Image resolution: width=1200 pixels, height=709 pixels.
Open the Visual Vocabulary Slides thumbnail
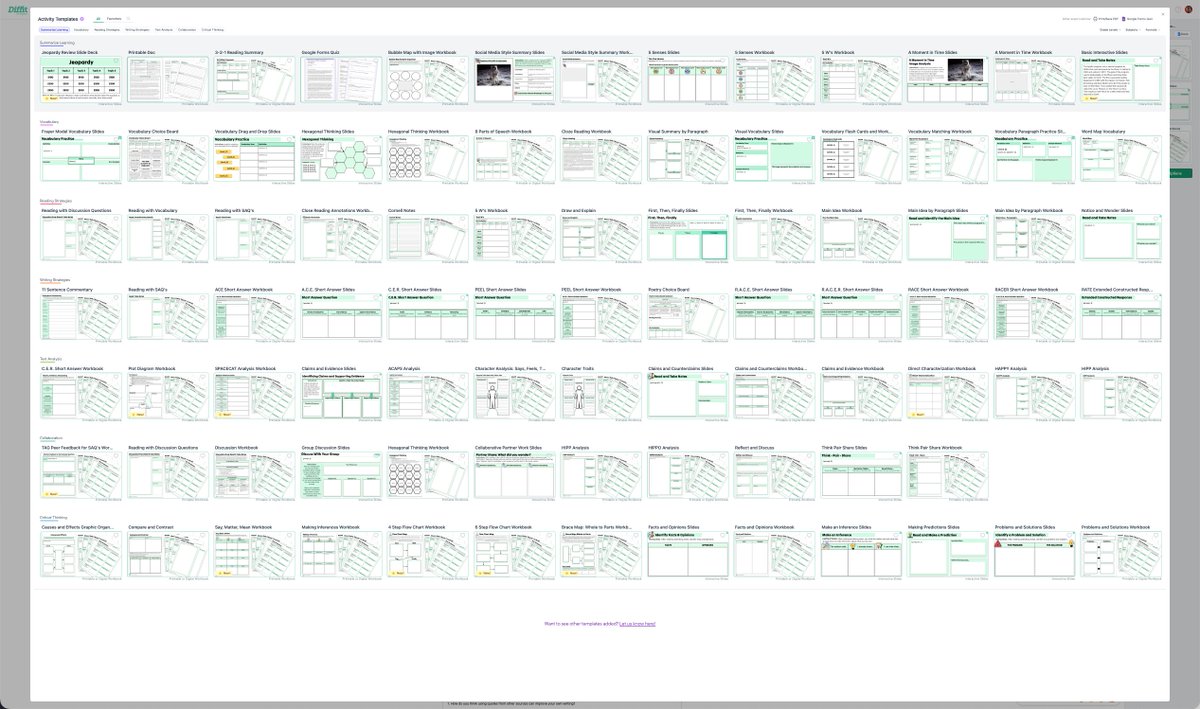pyautogui.click(x=775, y=158)
